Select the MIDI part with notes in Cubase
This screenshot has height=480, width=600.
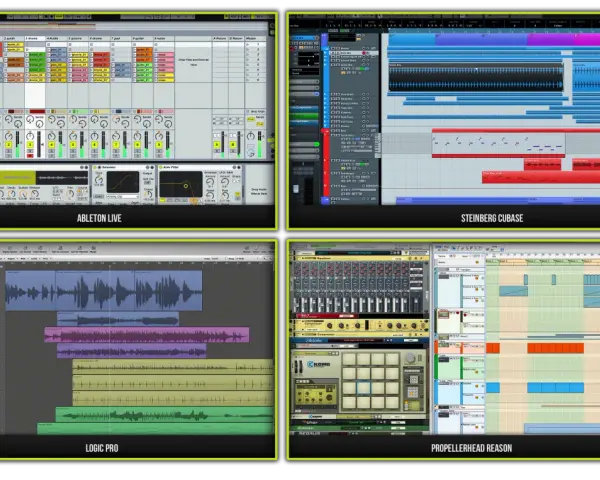click(x=499, y=144)
